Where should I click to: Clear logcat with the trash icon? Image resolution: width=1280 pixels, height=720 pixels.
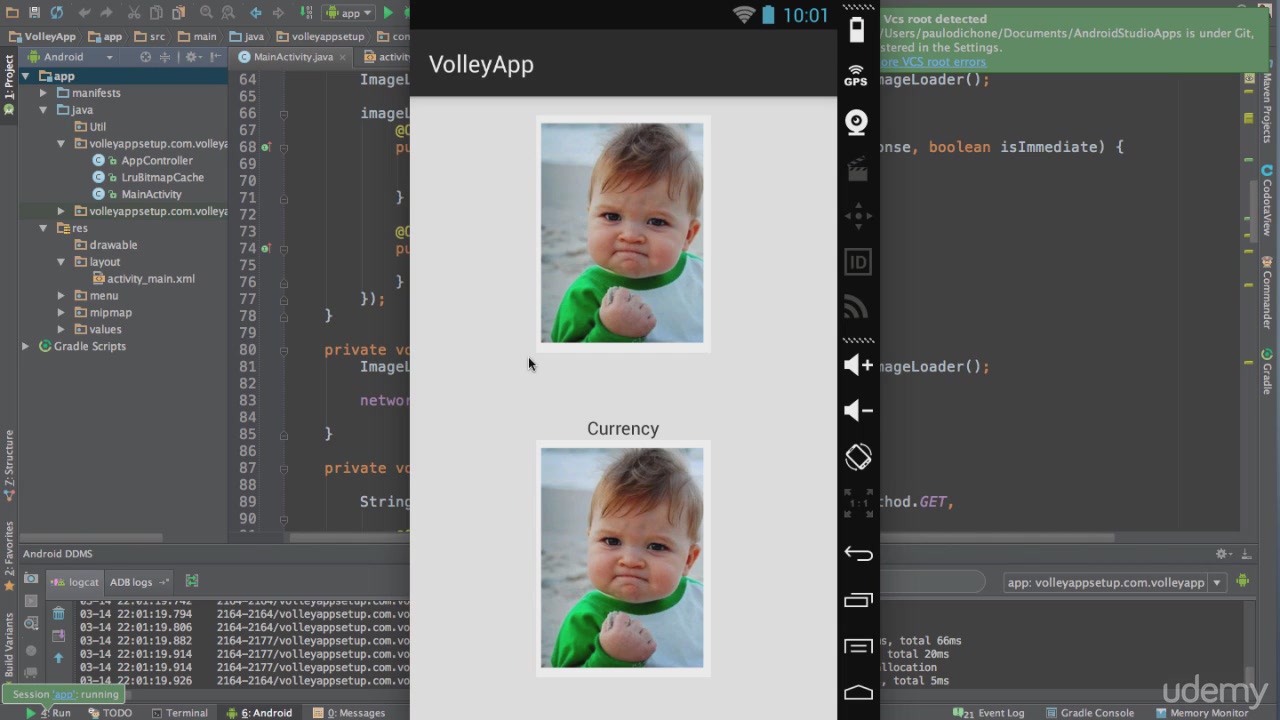[x=58, y=613]
